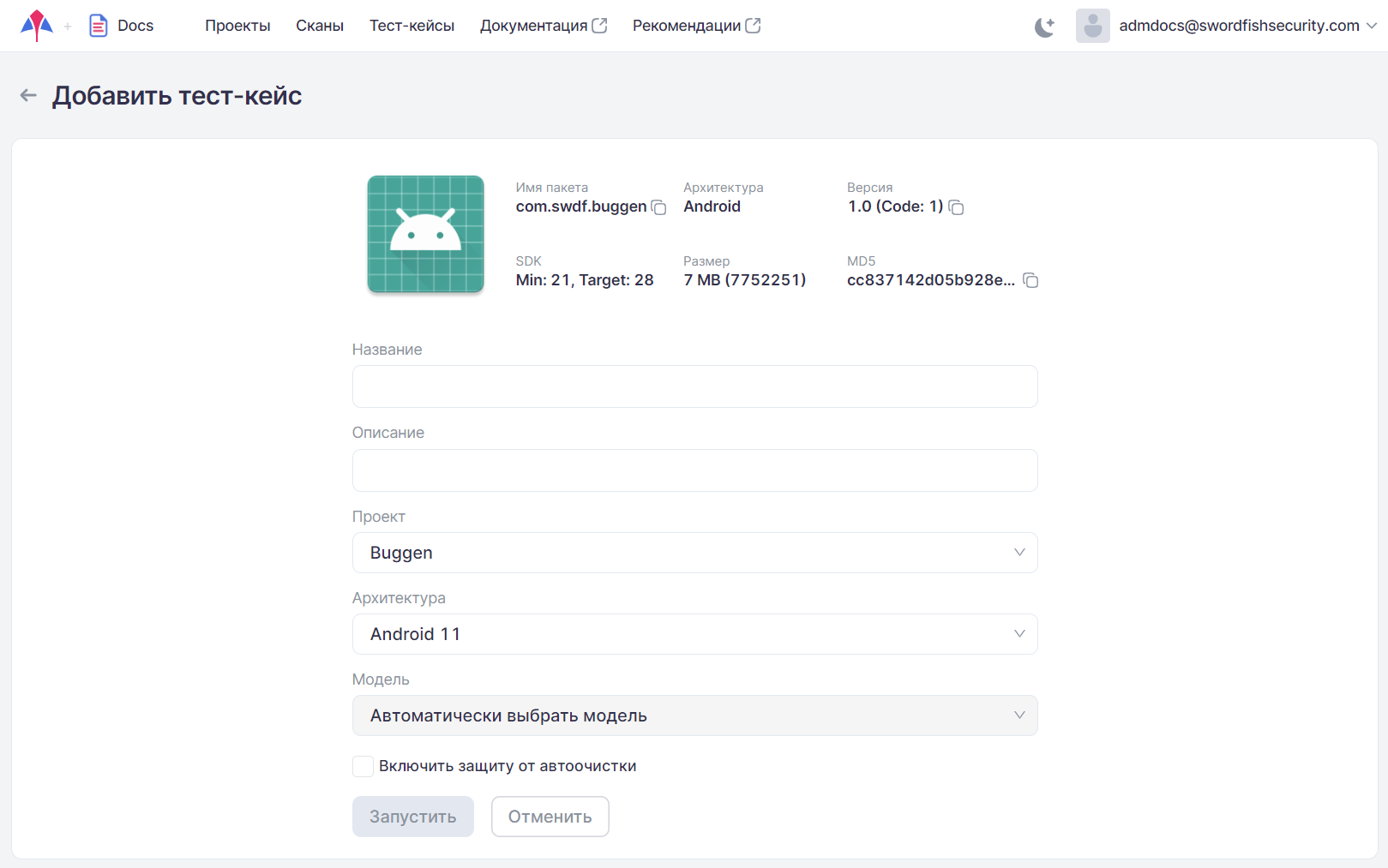Click the Swordfish logo icon
The image size is (1388, 868).
[37, 26]
